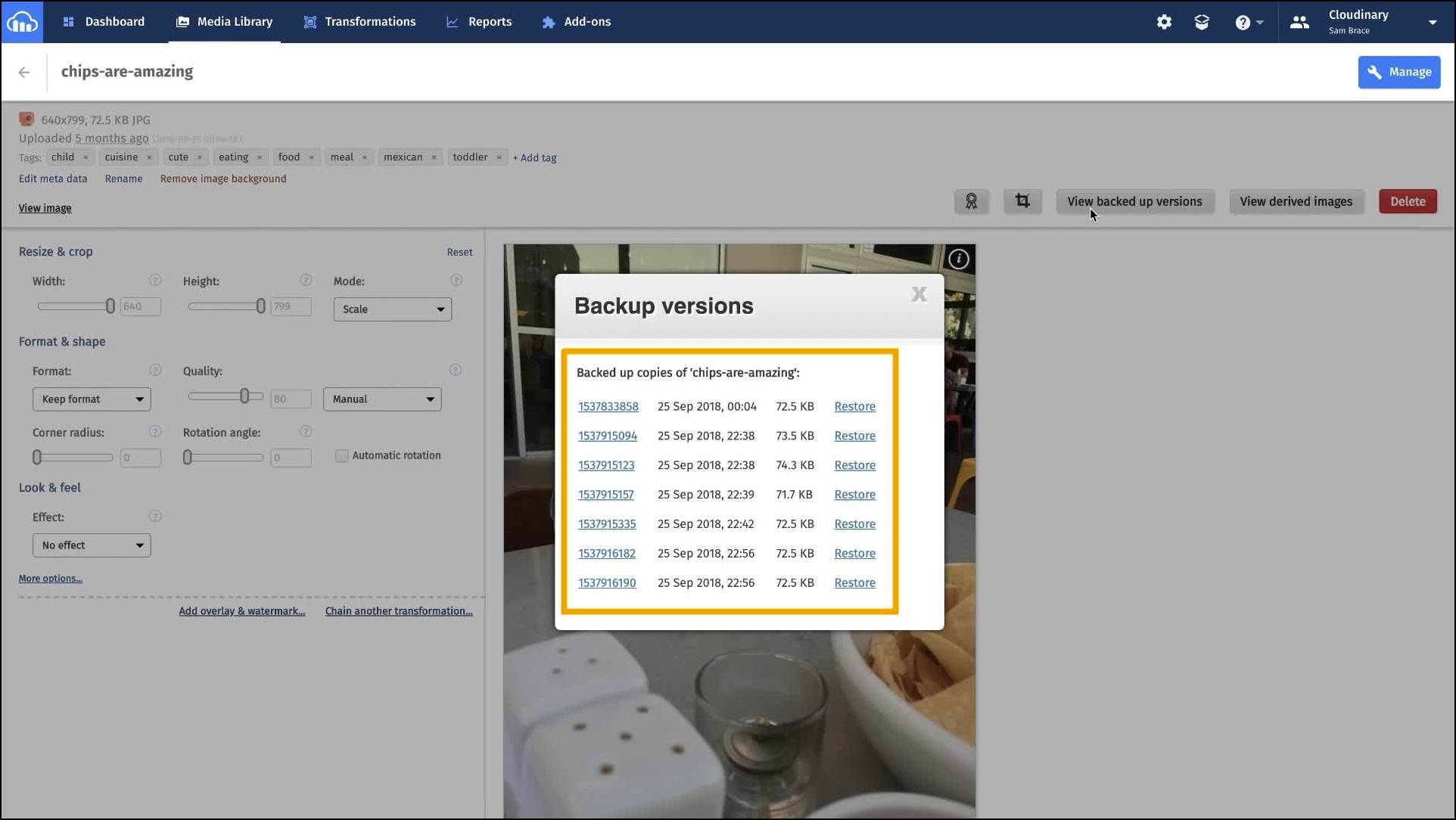Enable Automatic rotation
Image resolution: width=1456 pixels, height=820 pixels.
[x=341, y=455]
